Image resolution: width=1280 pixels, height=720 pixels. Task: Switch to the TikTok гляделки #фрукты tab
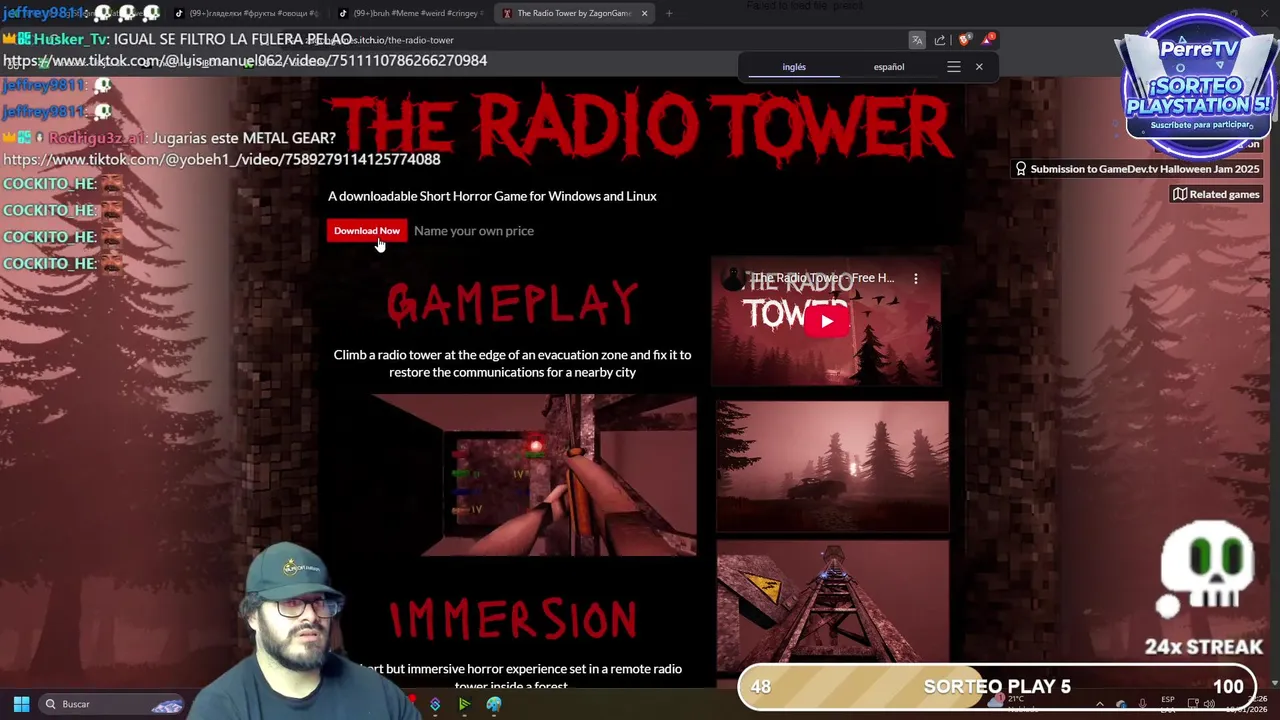click(x=246, y=13)
